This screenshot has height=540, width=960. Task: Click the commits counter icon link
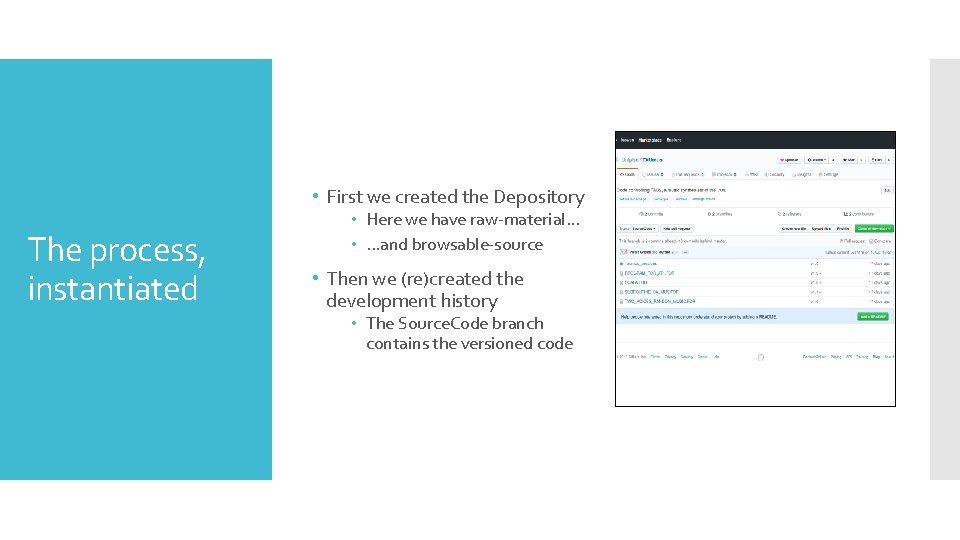point(651,214)
